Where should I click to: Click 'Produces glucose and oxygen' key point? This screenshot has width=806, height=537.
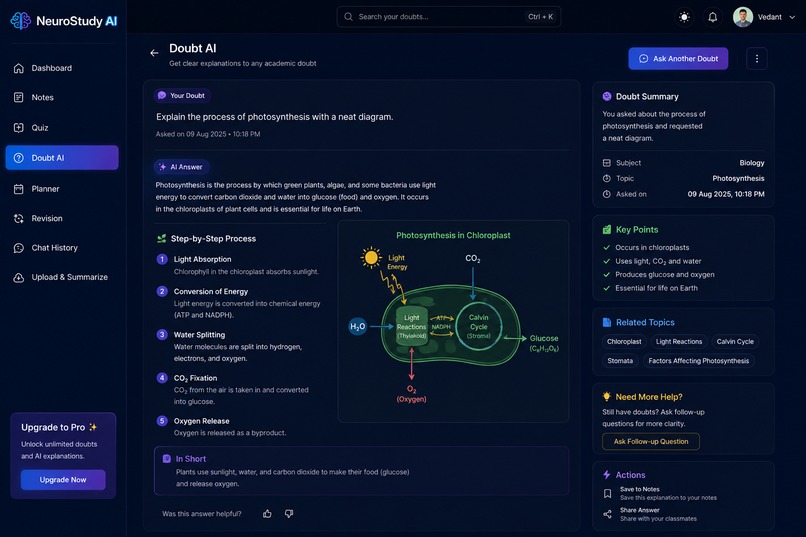[x=665, y=275]
